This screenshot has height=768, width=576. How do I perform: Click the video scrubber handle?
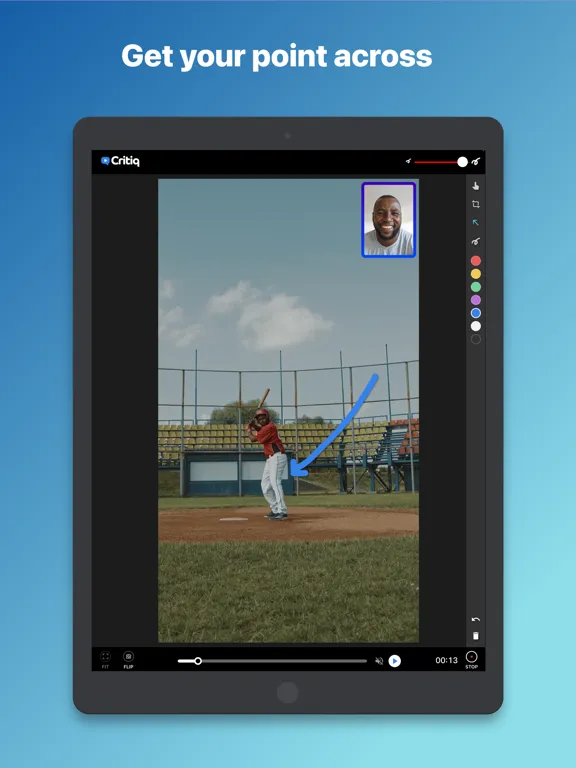click(x=198, y=661)
